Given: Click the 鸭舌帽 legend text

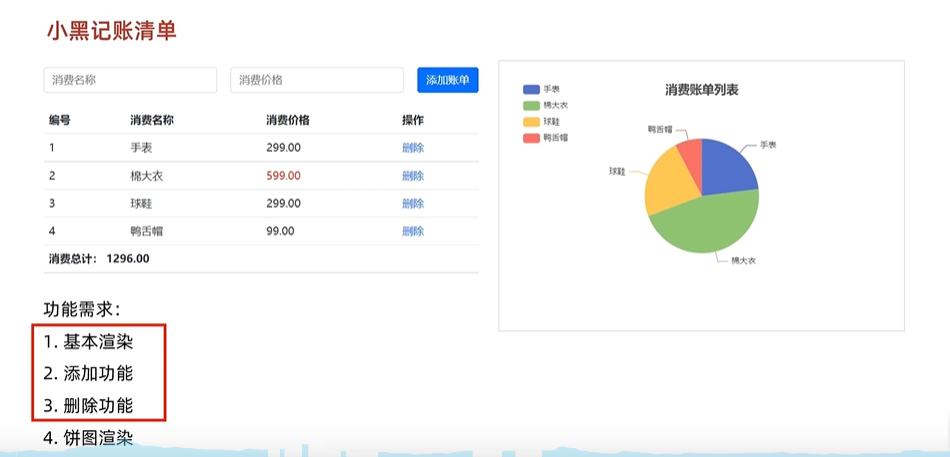Looking at the screenshot, I should [x=556, y=138].
